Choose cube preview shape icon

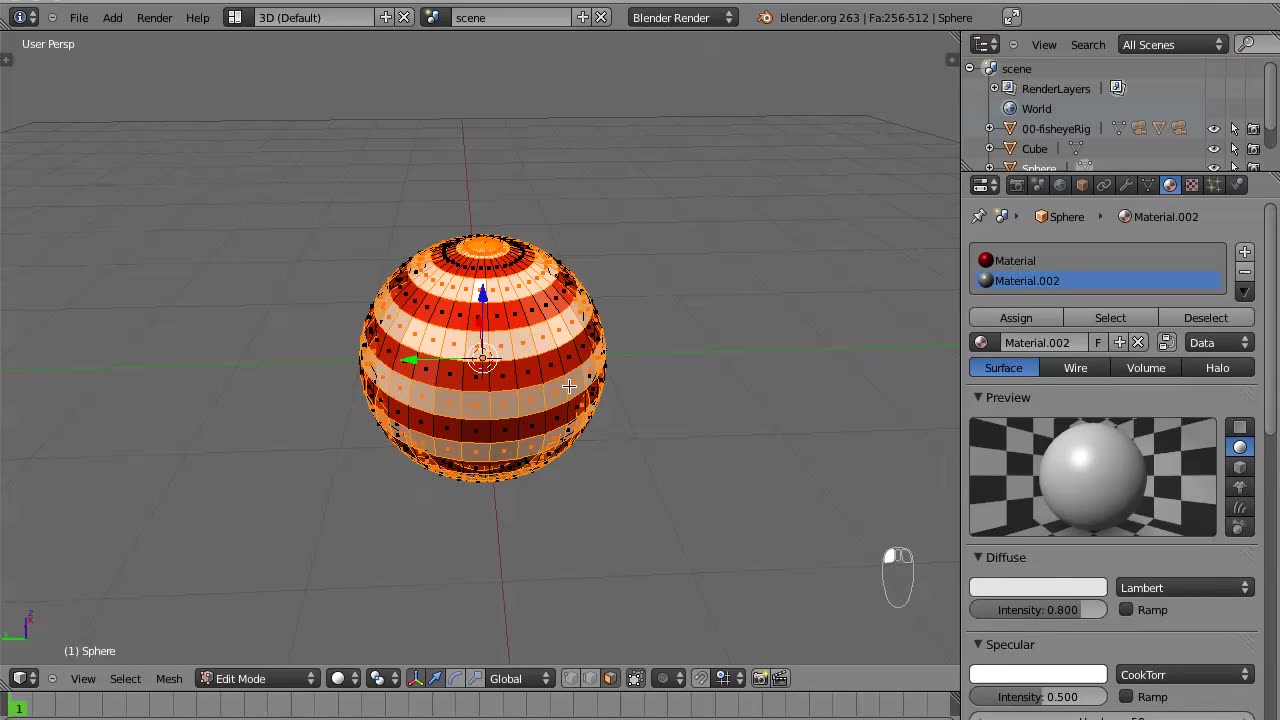click(1240, 467)
